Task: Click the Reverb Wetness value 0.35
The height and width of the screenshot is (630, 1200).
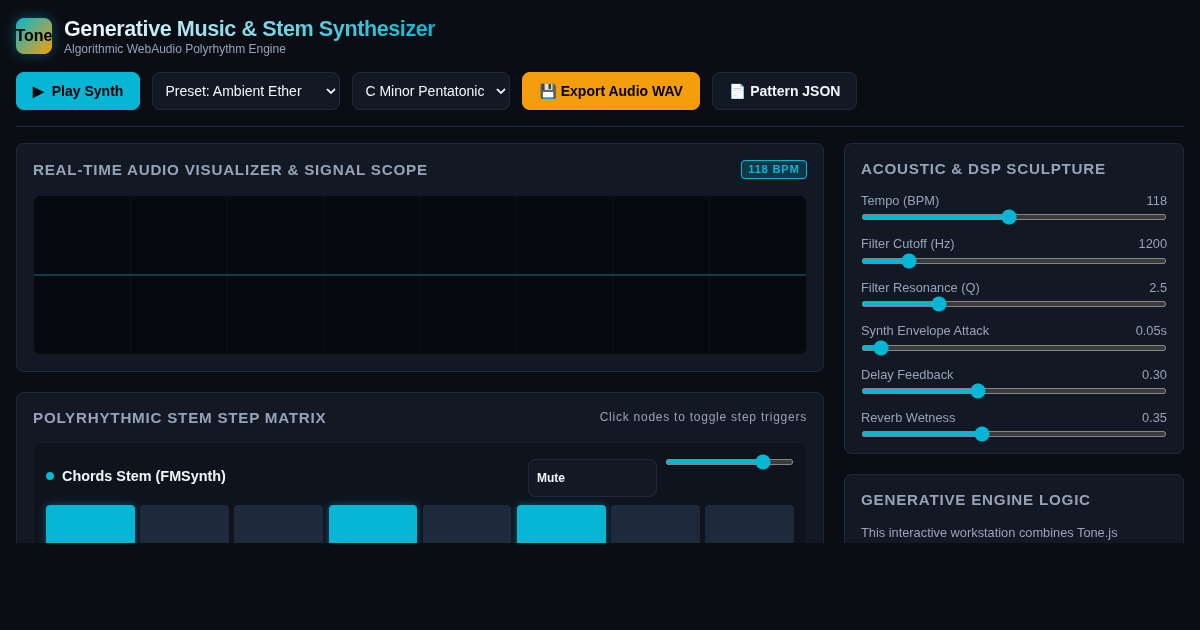Action: pos(1154,417)
